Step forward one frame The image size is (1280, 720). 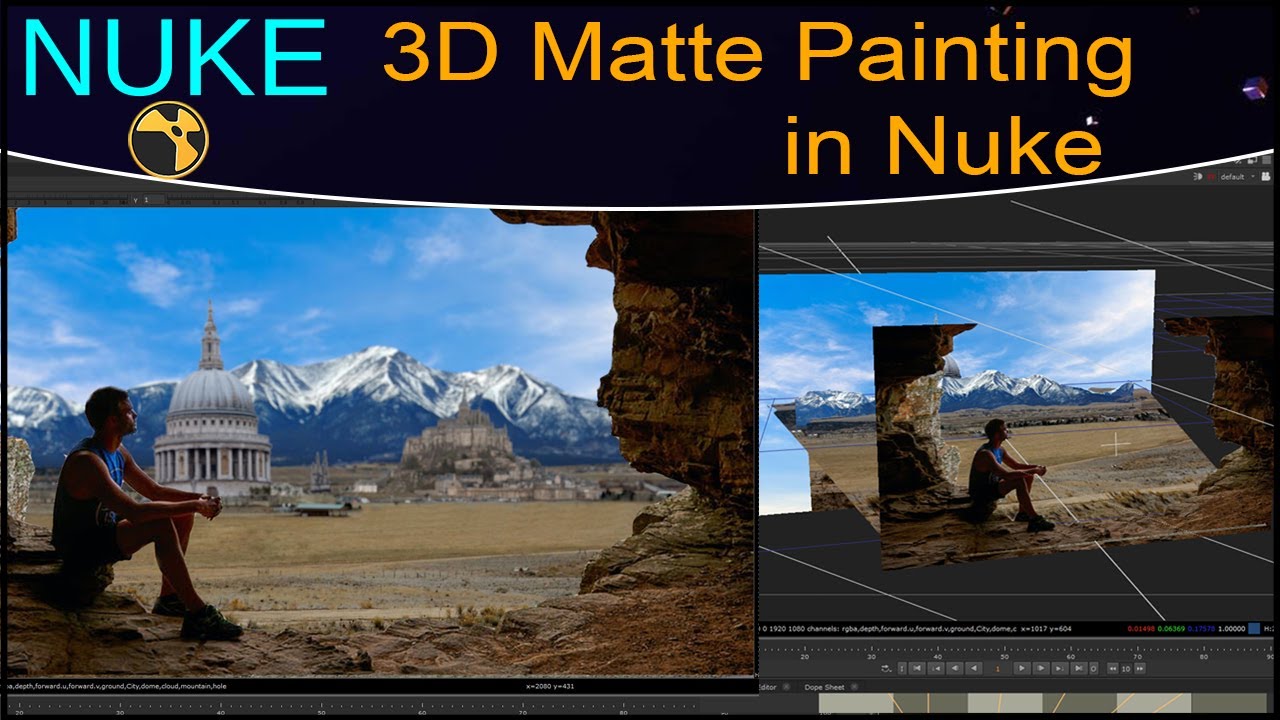tap(1041, 668)
